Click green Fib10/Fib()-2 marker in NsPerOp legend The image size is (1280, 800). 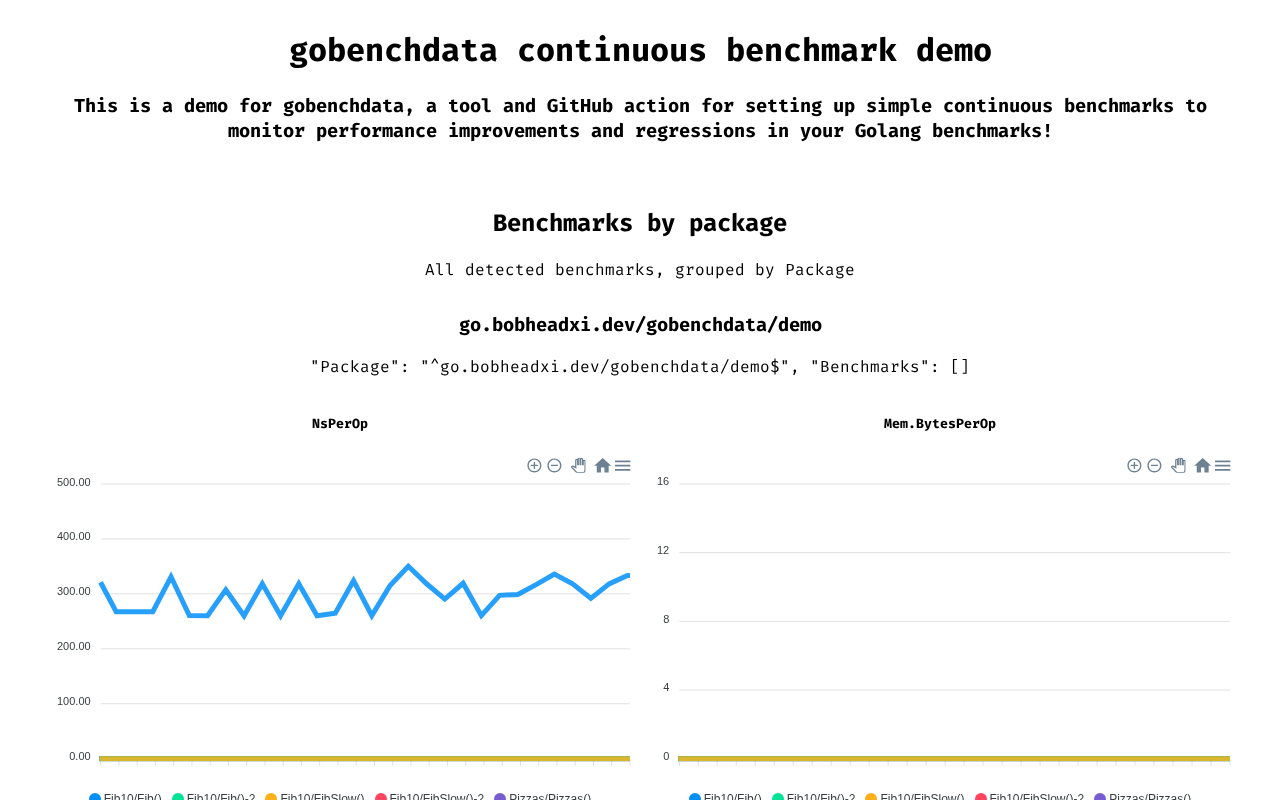point(178,797)
